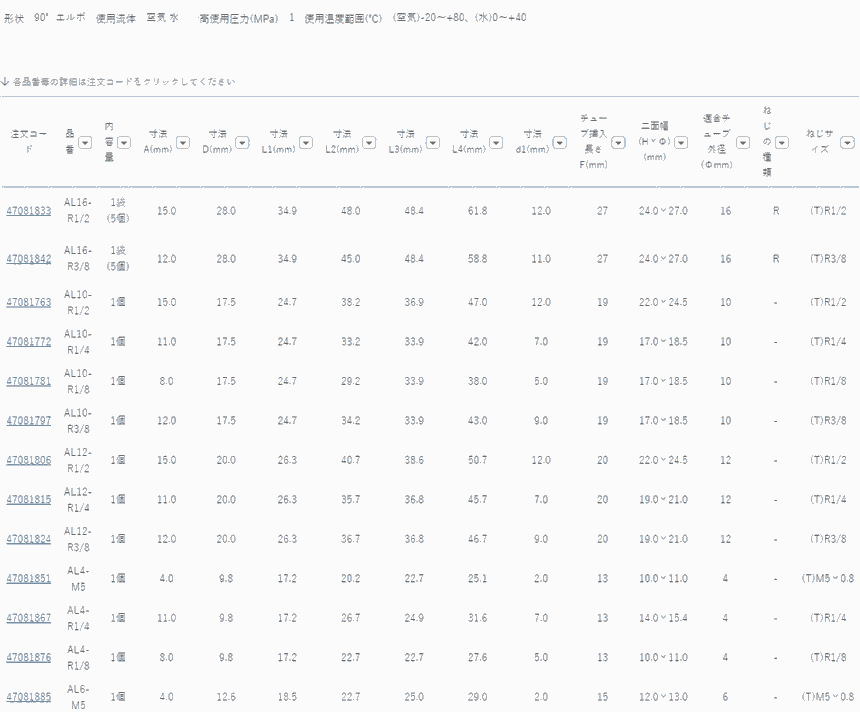This screenshot has height=712, width=860.
Task: Open the 内容量 column filter dropdown
Action: click(125, 142)
